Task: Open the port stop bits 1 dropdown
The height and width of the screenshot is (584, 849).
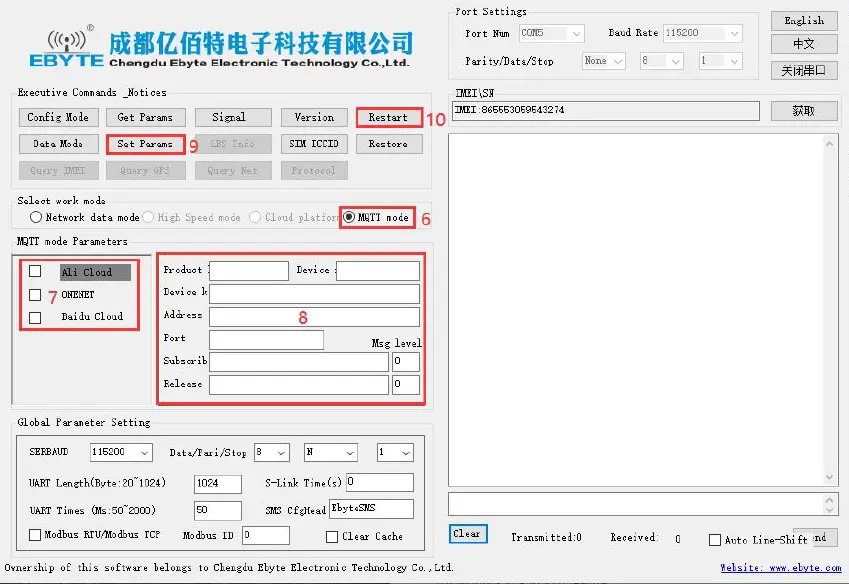Action: coord(720,61)
